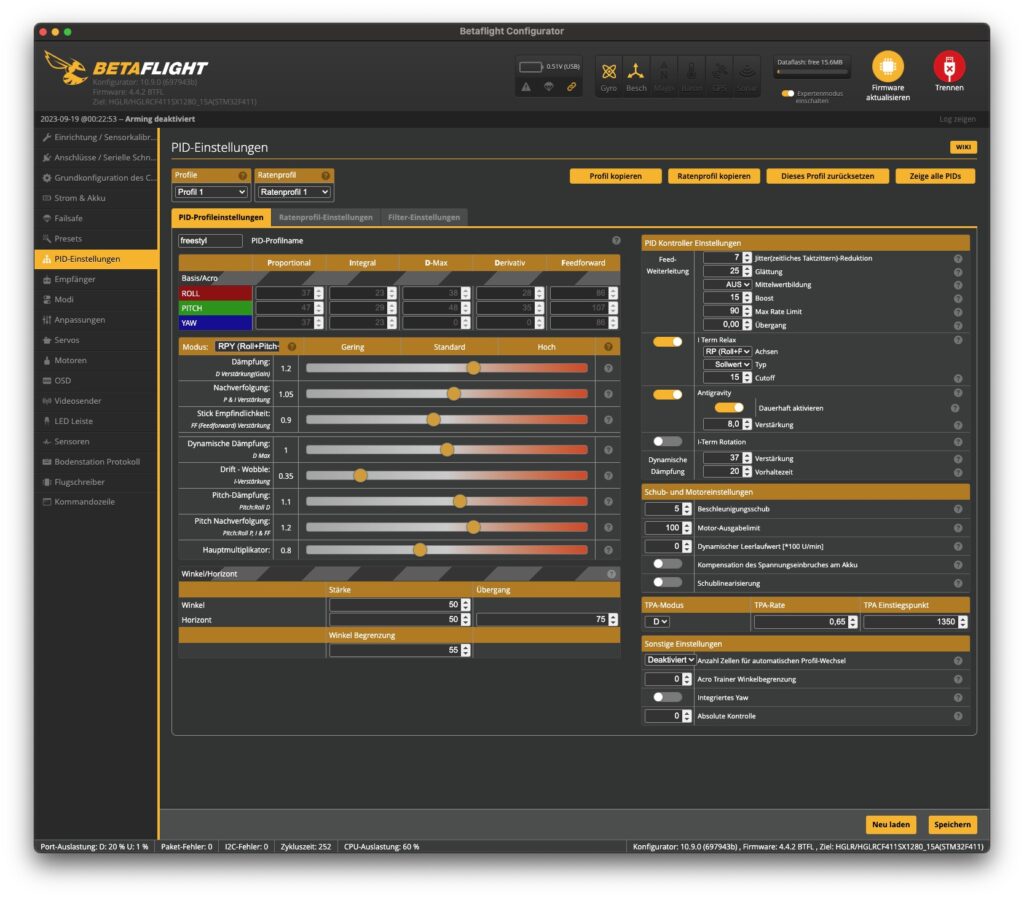Screen dimensions: 1024x898
Task: Open Motoren in the sidebar
Action: 70,360
